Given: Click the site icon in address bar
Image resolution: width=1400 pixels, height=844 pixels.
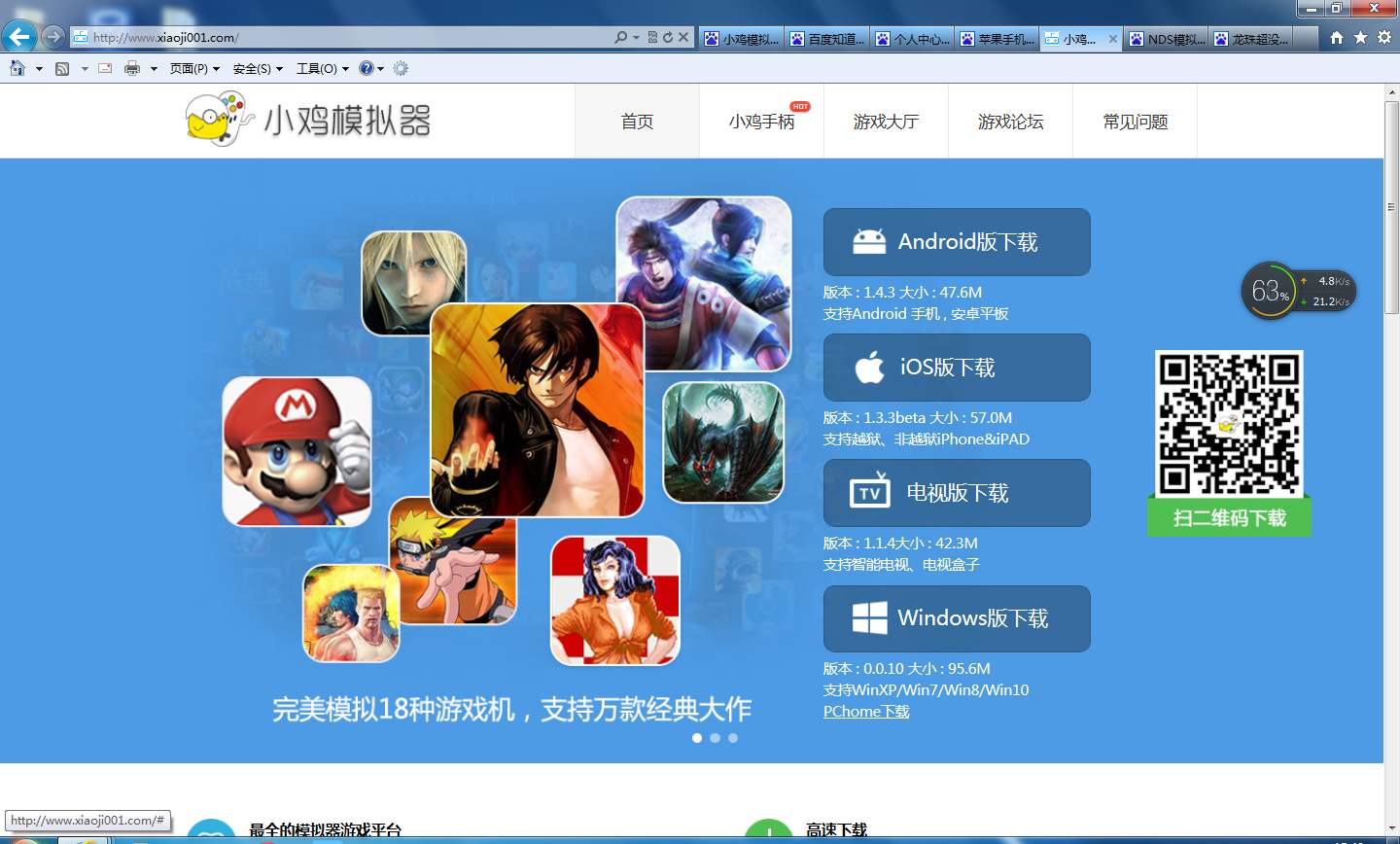Looking at the screenshot, I should (81, 38).
